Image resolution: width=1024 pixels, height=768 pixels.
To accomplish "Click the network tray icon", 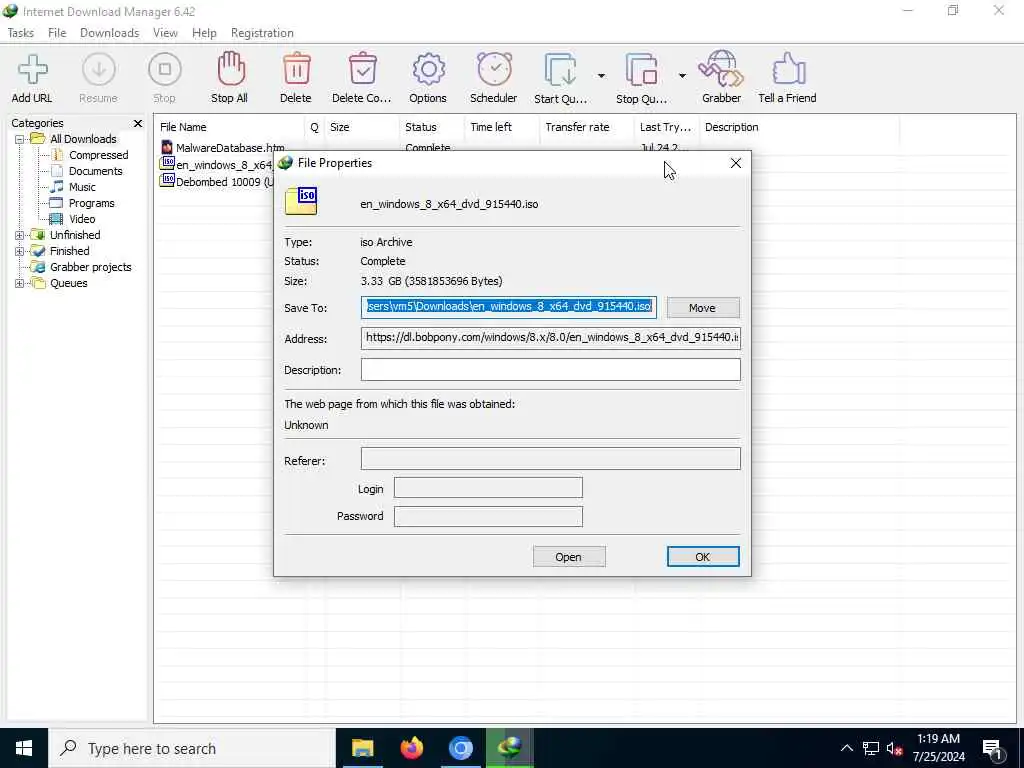I will [x=871, y=748].
